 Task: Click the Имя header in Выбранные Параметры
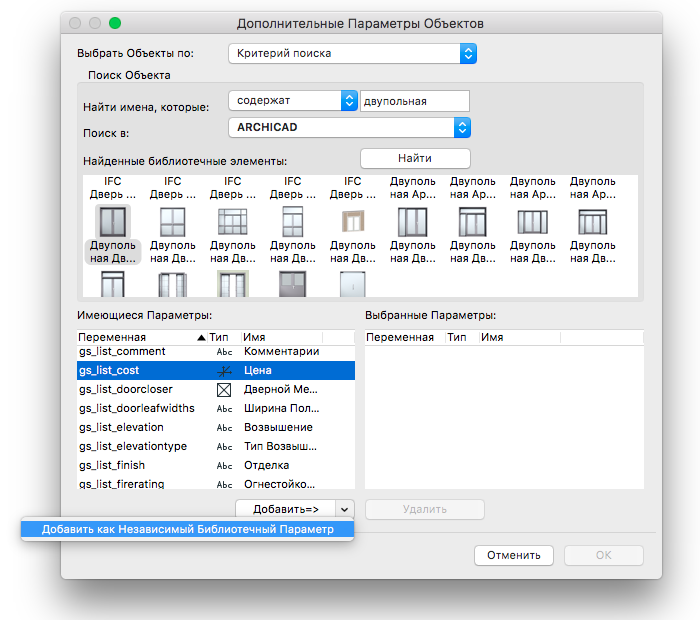point(520,337)
